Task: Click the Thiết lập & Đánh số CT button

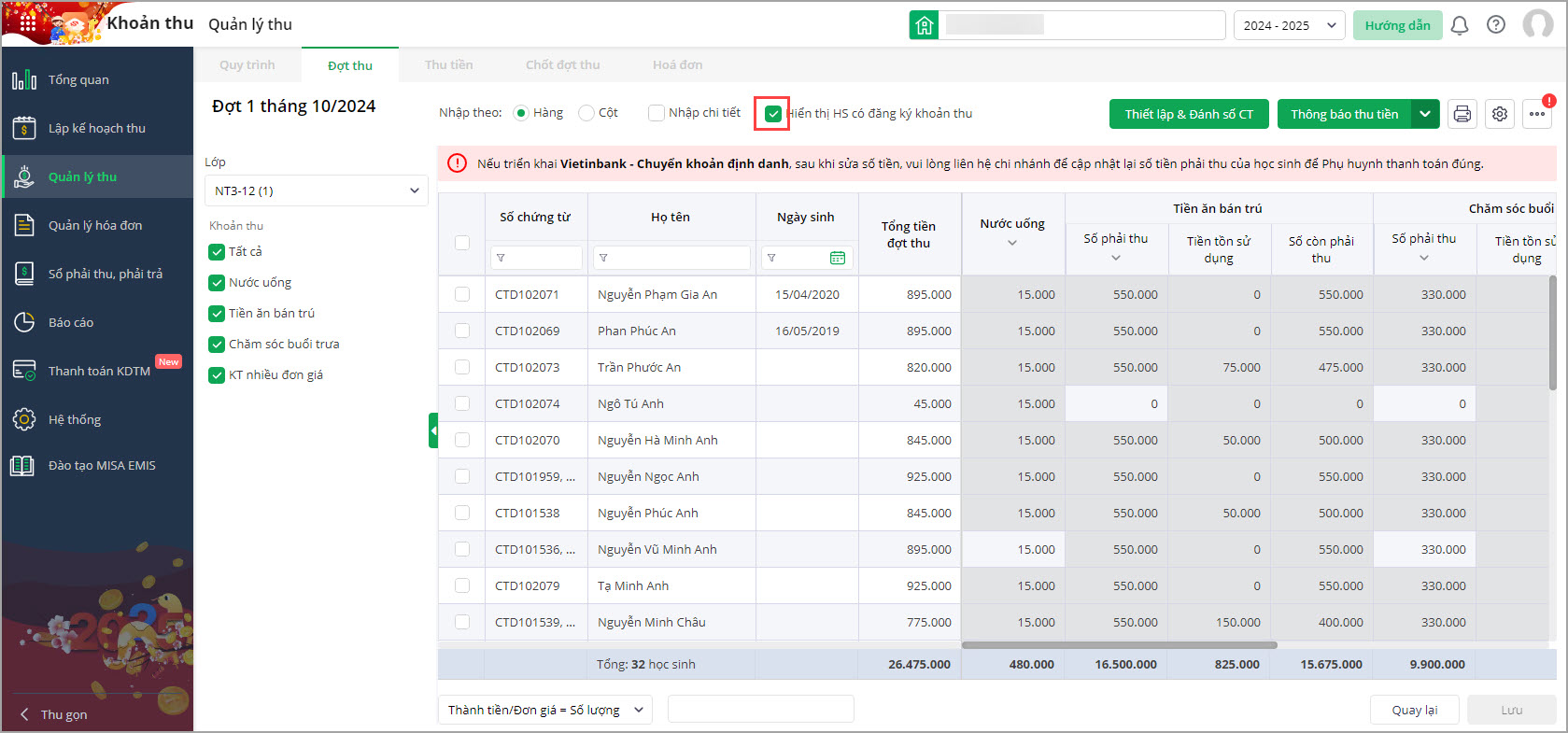Action: coord(1188,114)
